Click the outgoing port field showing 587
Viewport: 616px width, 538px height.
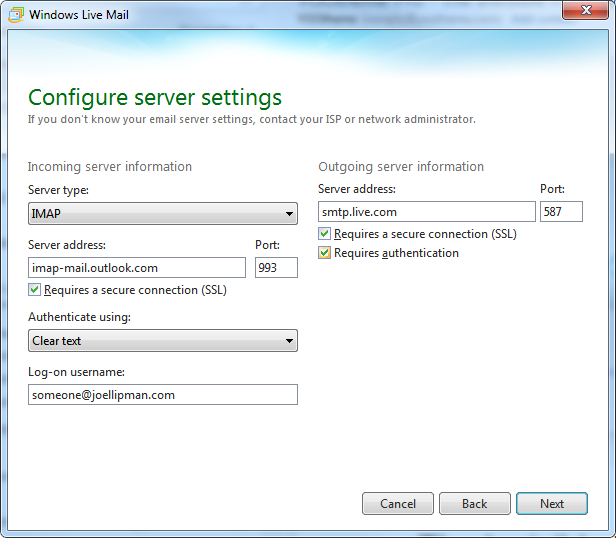561,212
